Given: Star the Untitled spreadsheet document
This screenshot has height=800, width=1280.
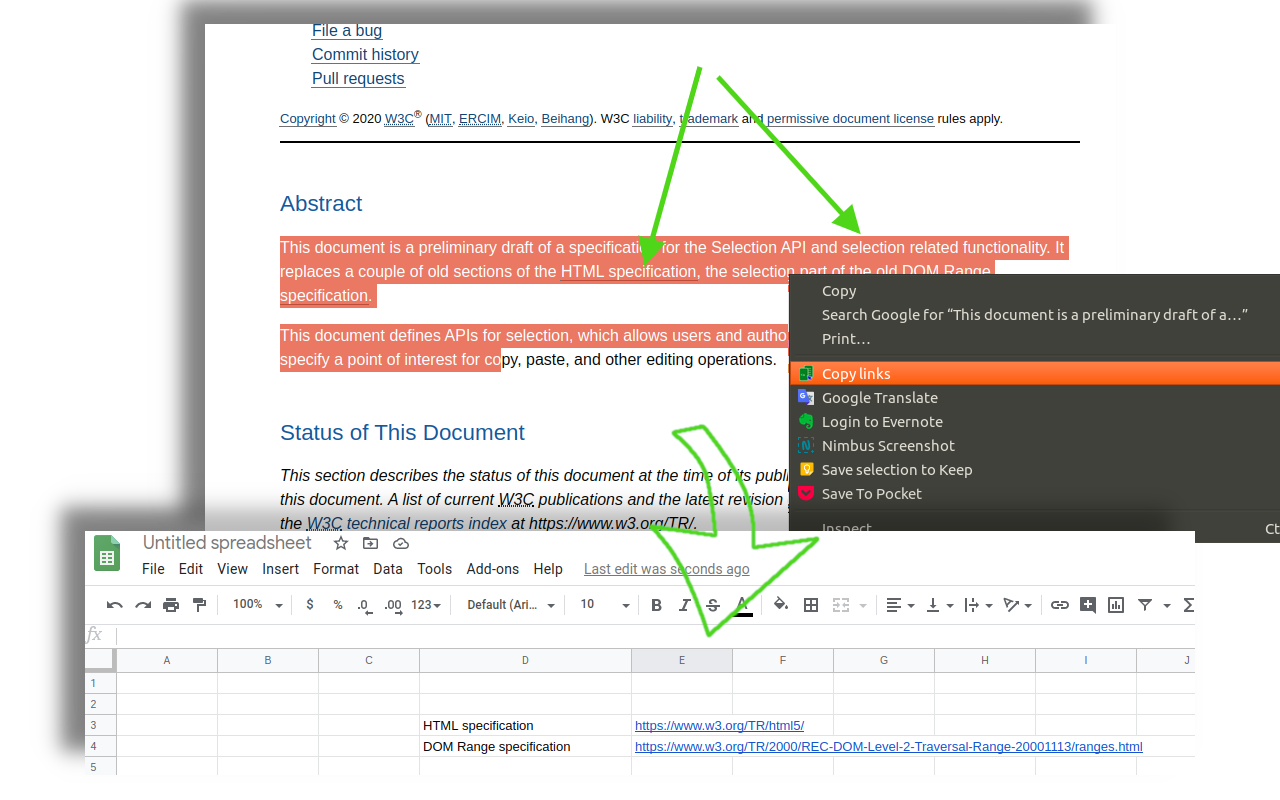Looking at the screenshot, I should pos(341,543).
